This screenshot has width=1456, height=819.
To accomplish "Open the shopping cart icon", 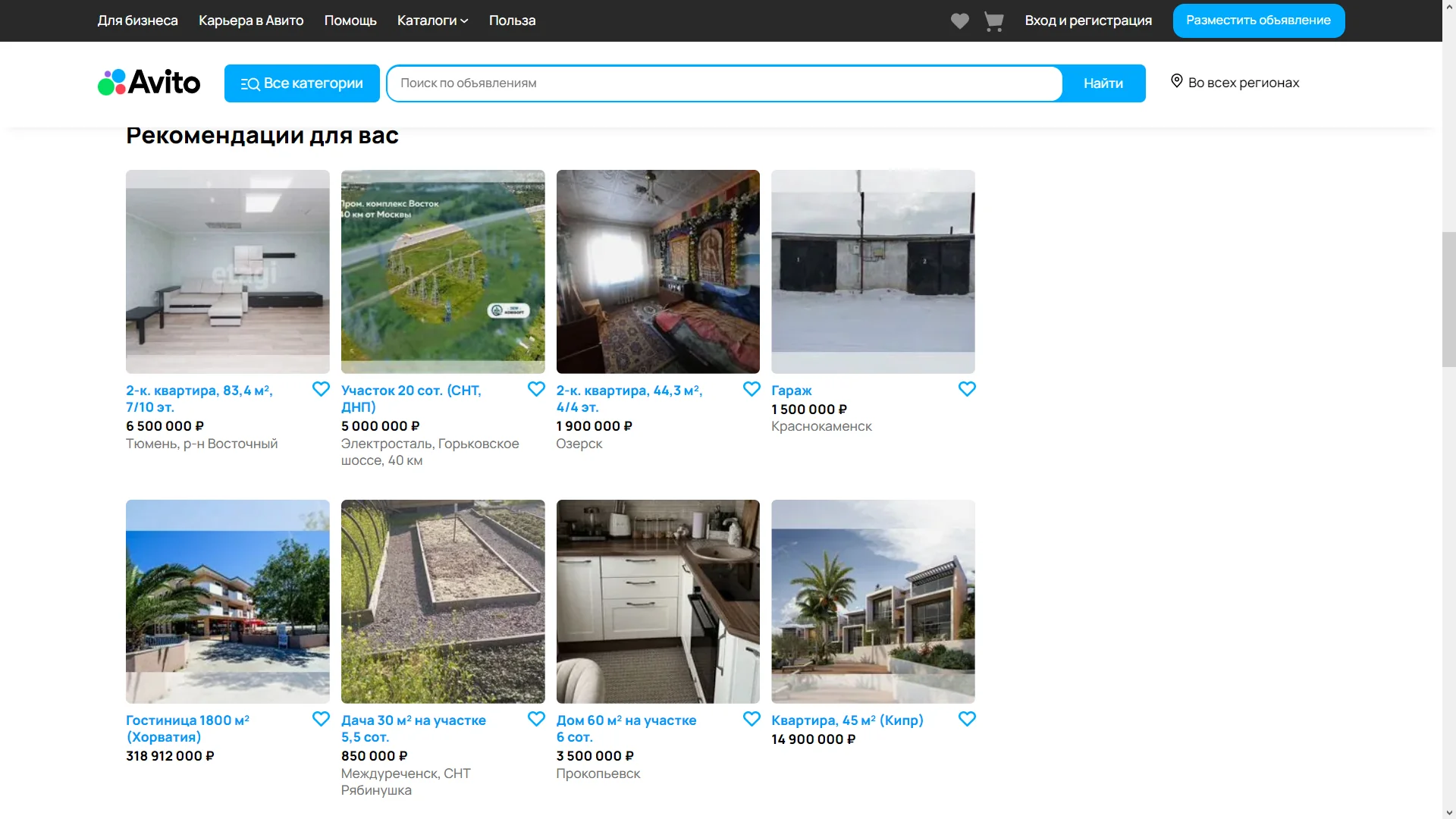I will (x=993, y=21).
